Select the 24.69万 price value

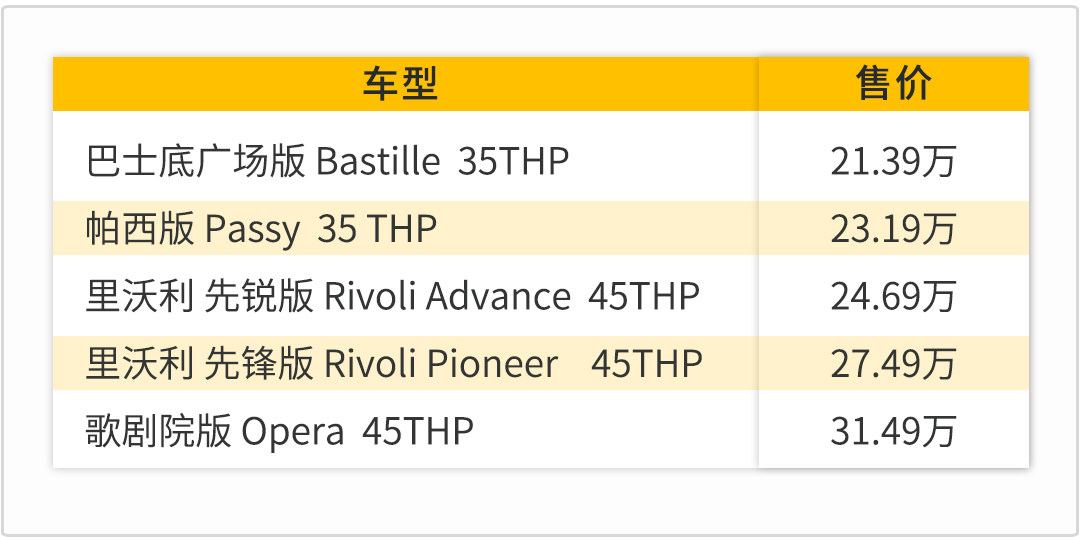[x=893, y=296]
